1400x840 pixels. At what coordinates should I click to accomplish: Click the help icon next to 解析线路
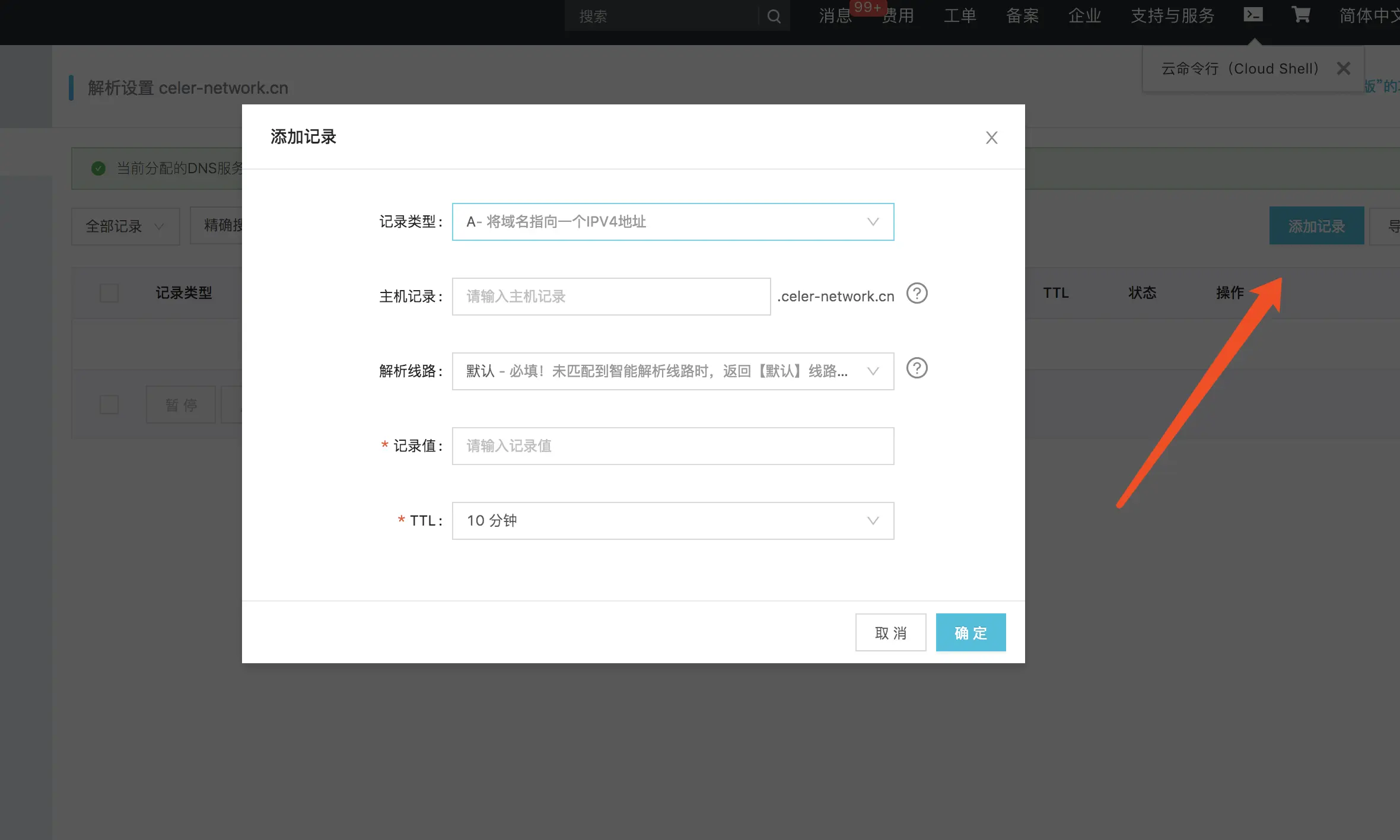click(x=917, y=368)
